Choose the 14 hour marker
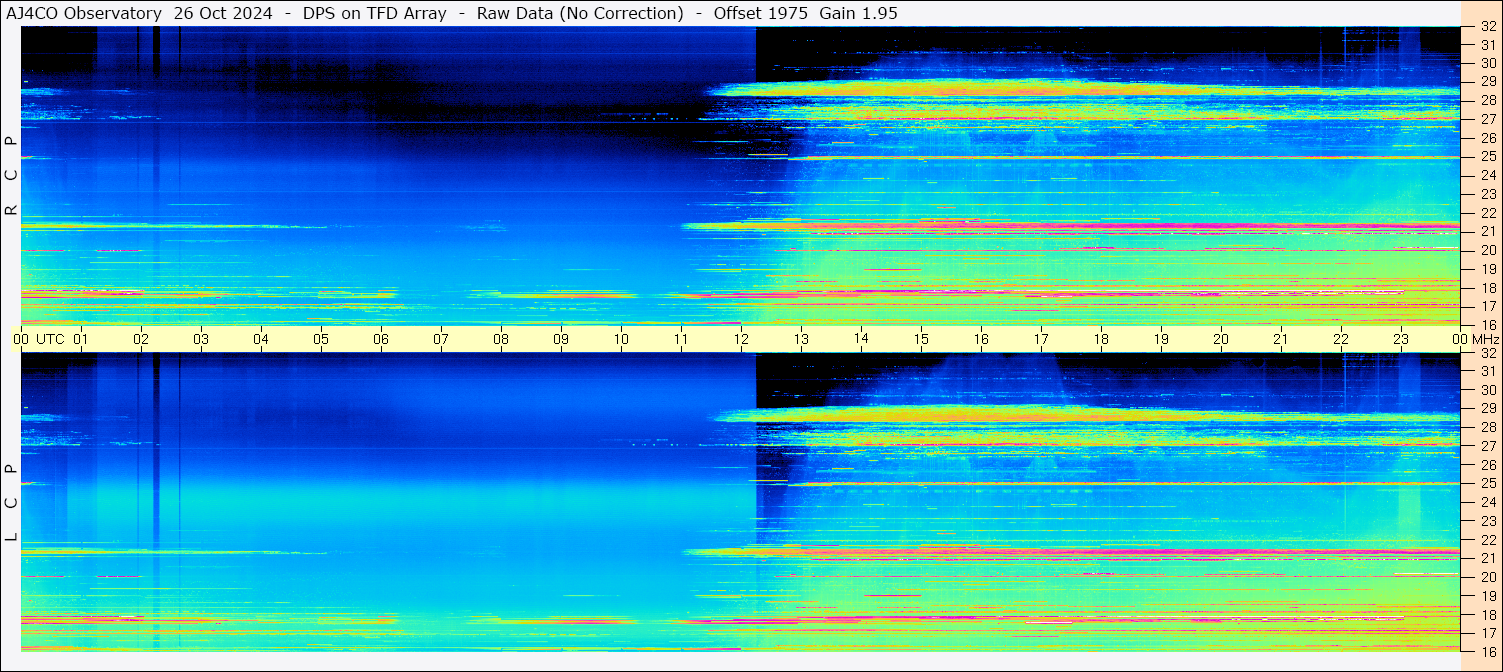This screenshot has width=1503, height=672. (861, 339)
